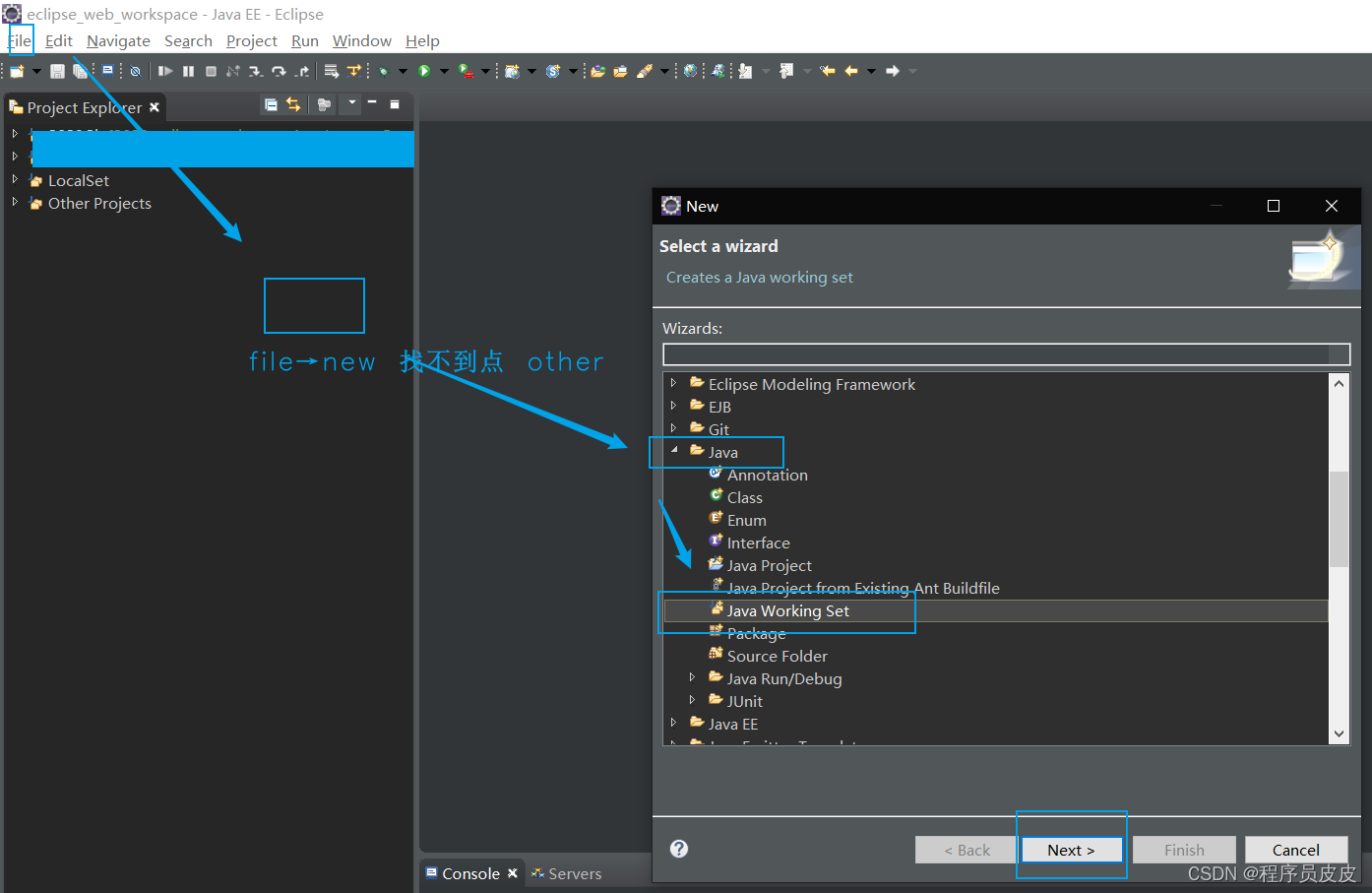
Task: Click the Save All toolbar icon
Action: coord(81,70)
